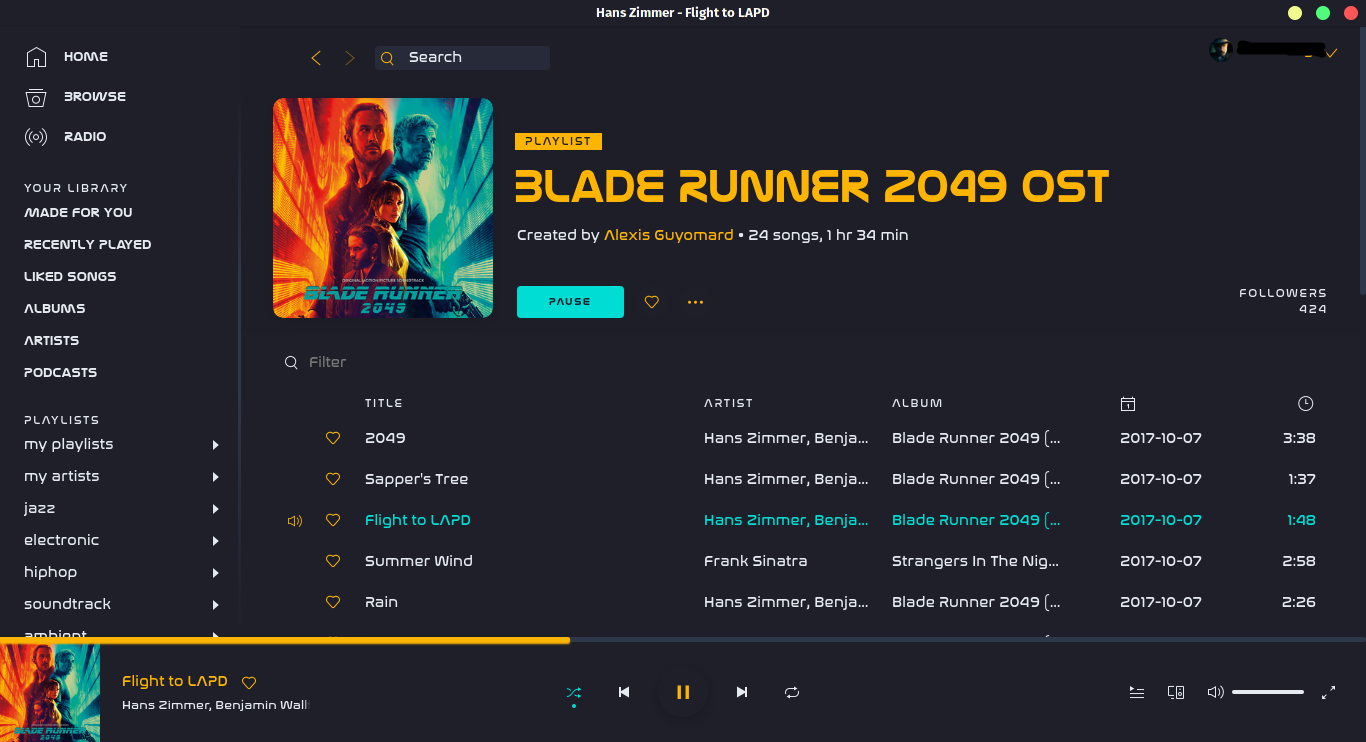Expand the my artists folder
The image size is (1366, 742).
point(216,477)
